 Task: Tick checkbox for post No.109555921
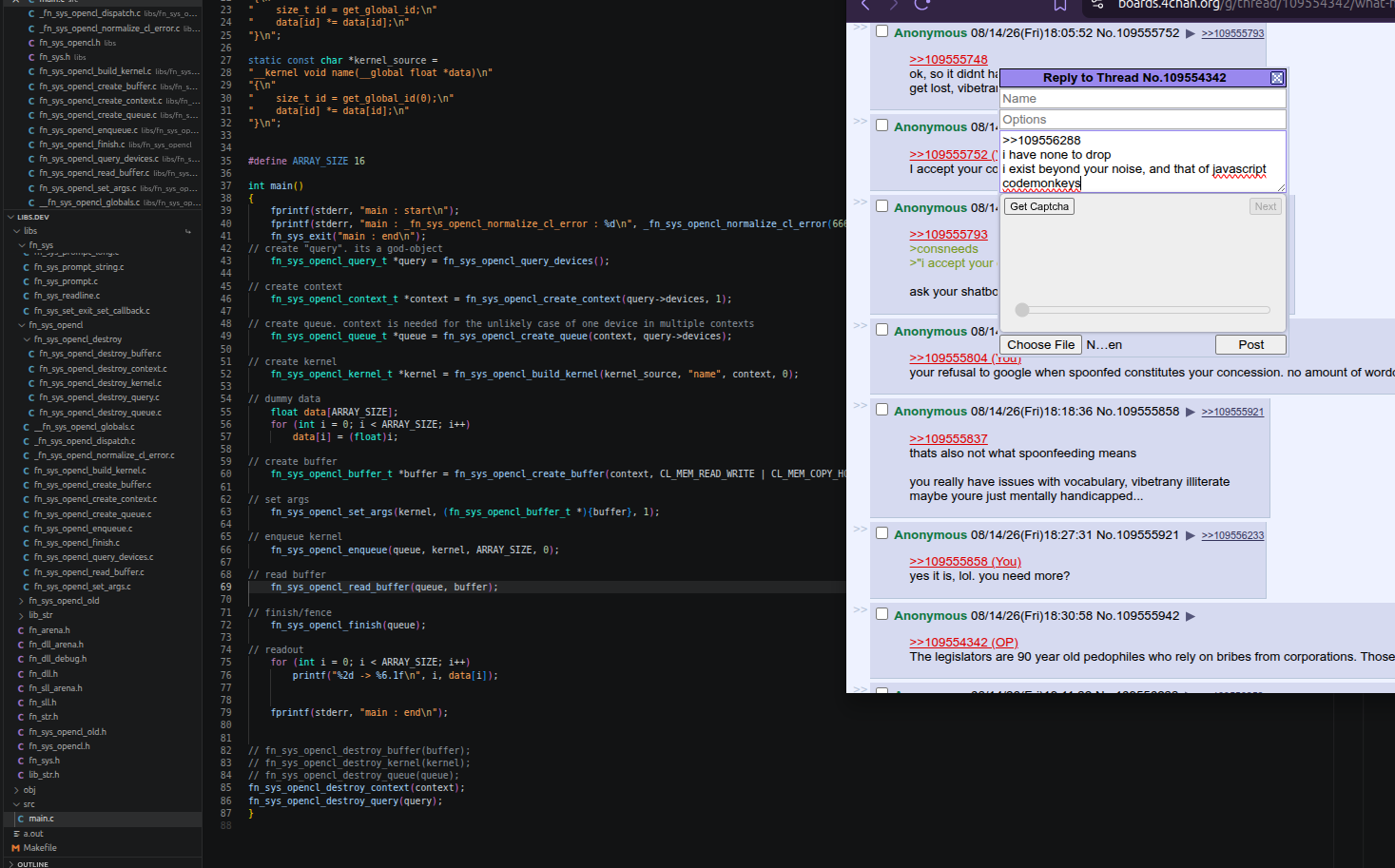point(882,533)
